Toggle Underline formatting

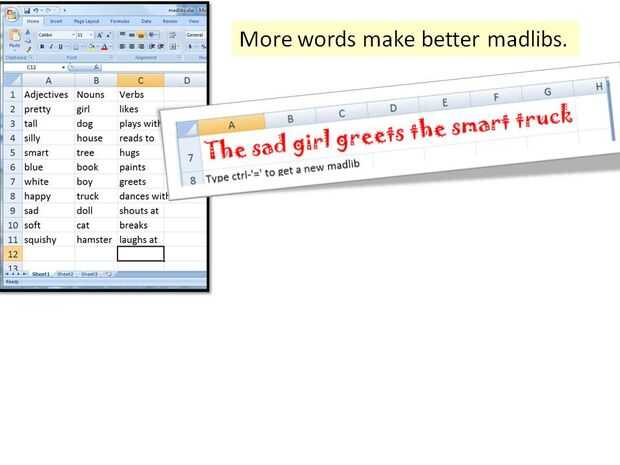60,47
